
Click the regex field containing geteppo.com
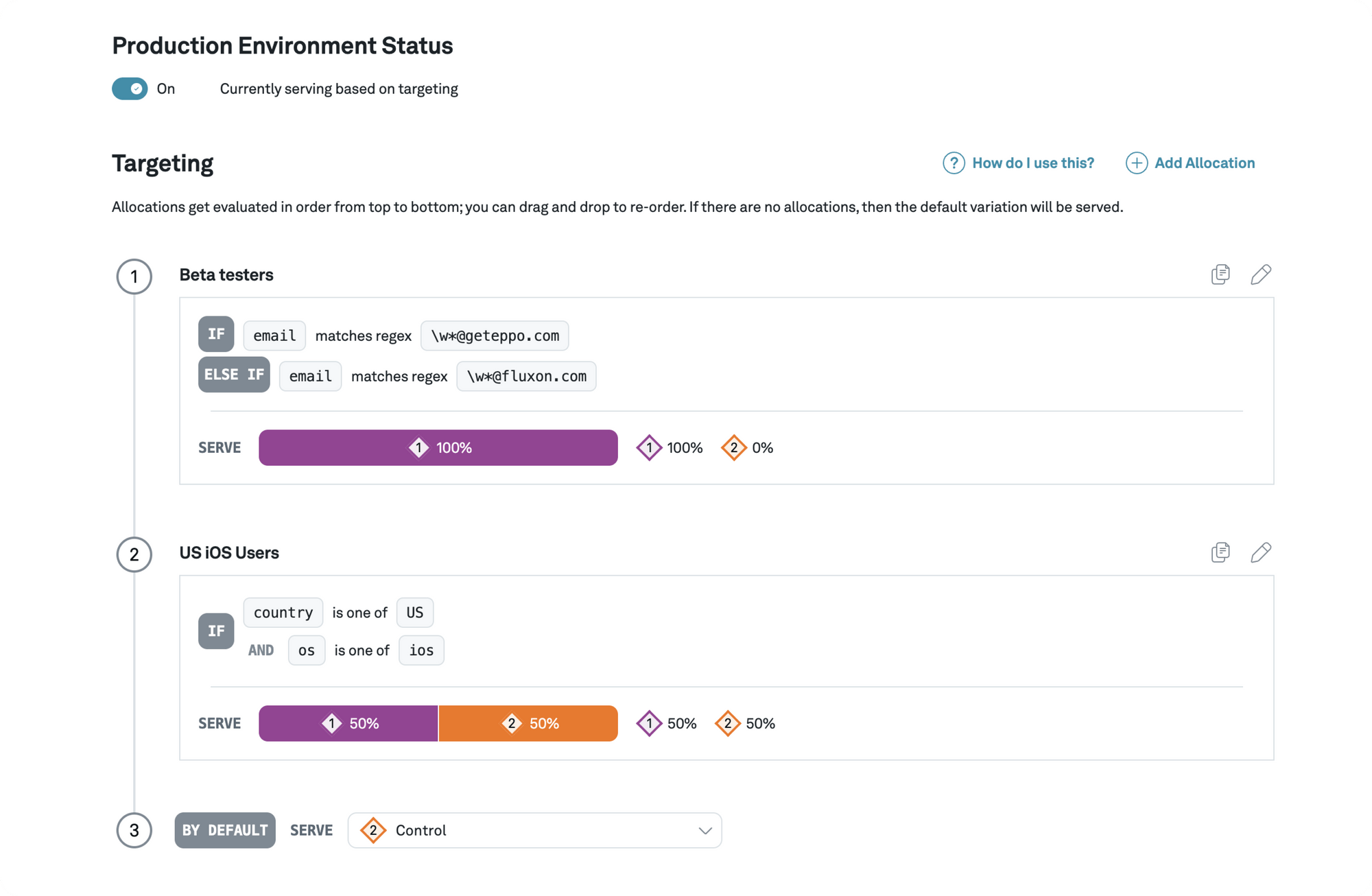pyautogui.click(x=495, y=335)
